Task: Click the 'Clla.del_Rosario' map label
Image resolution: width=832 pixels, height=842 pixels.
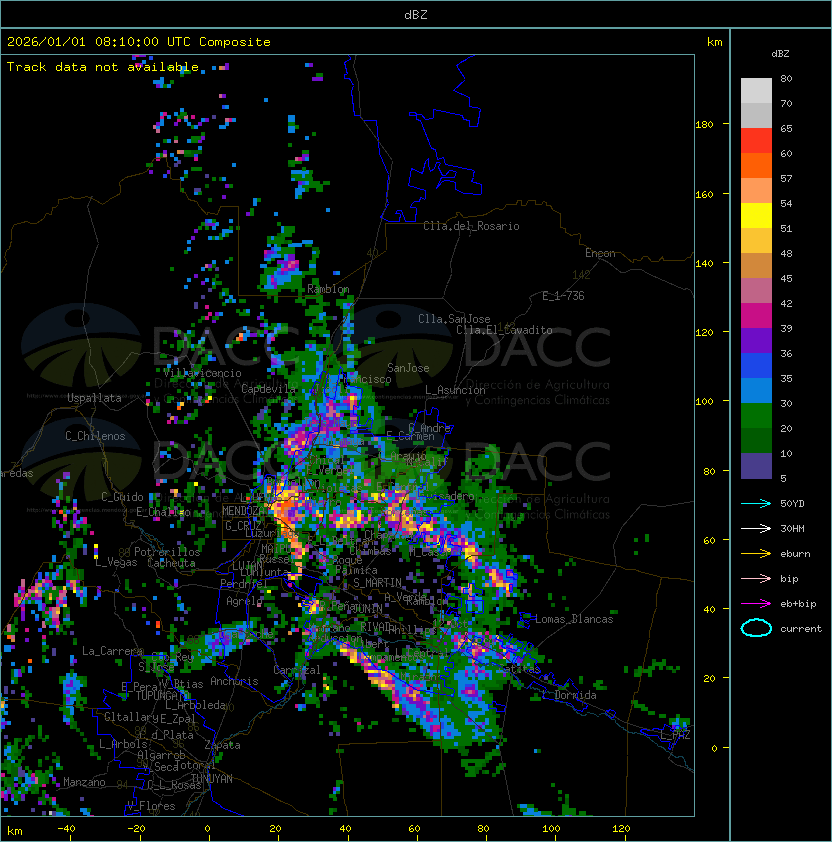Action: tap(471, 226)
